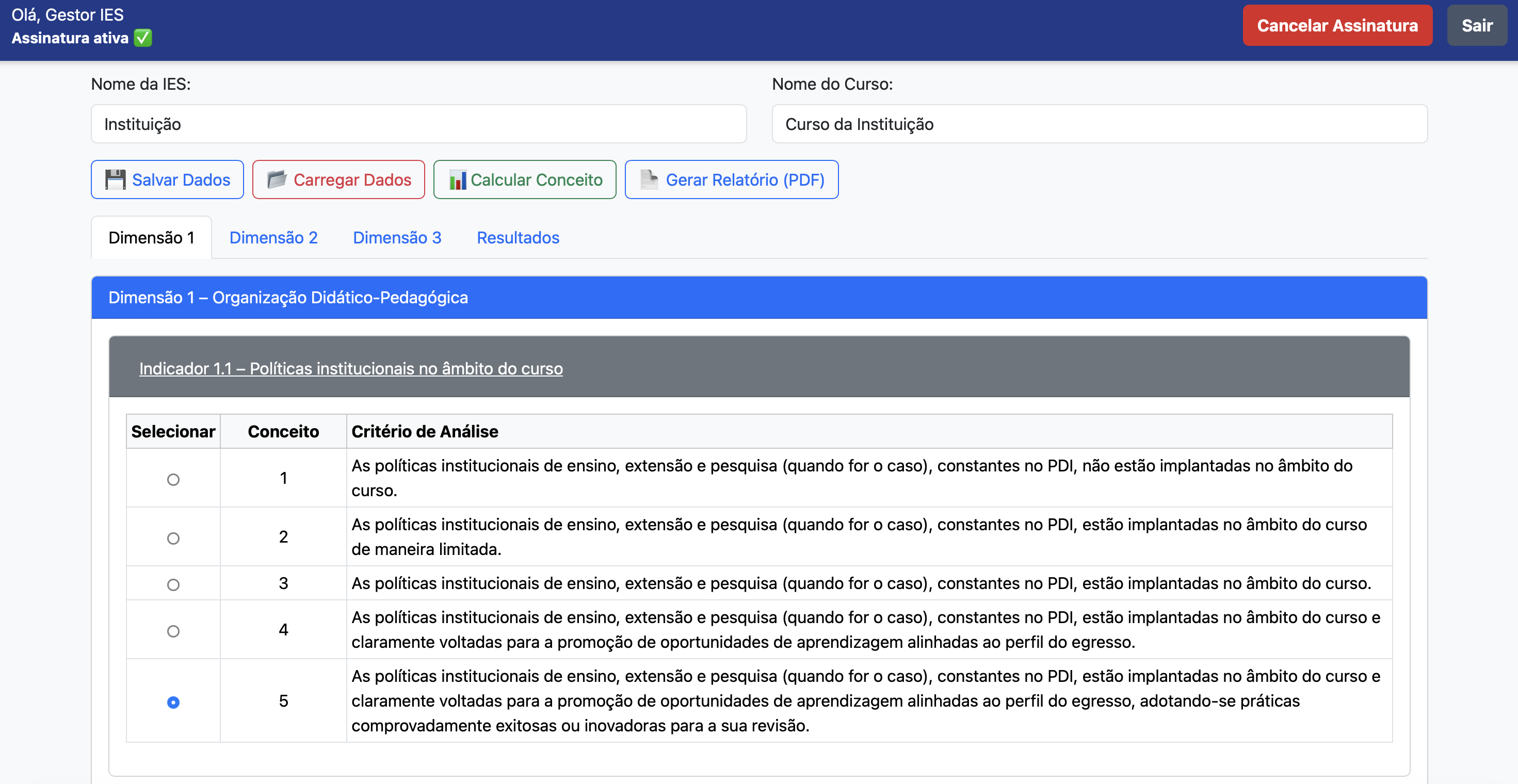
Task: Choose the Conceito 4 radio option
Action: [173, 631]
